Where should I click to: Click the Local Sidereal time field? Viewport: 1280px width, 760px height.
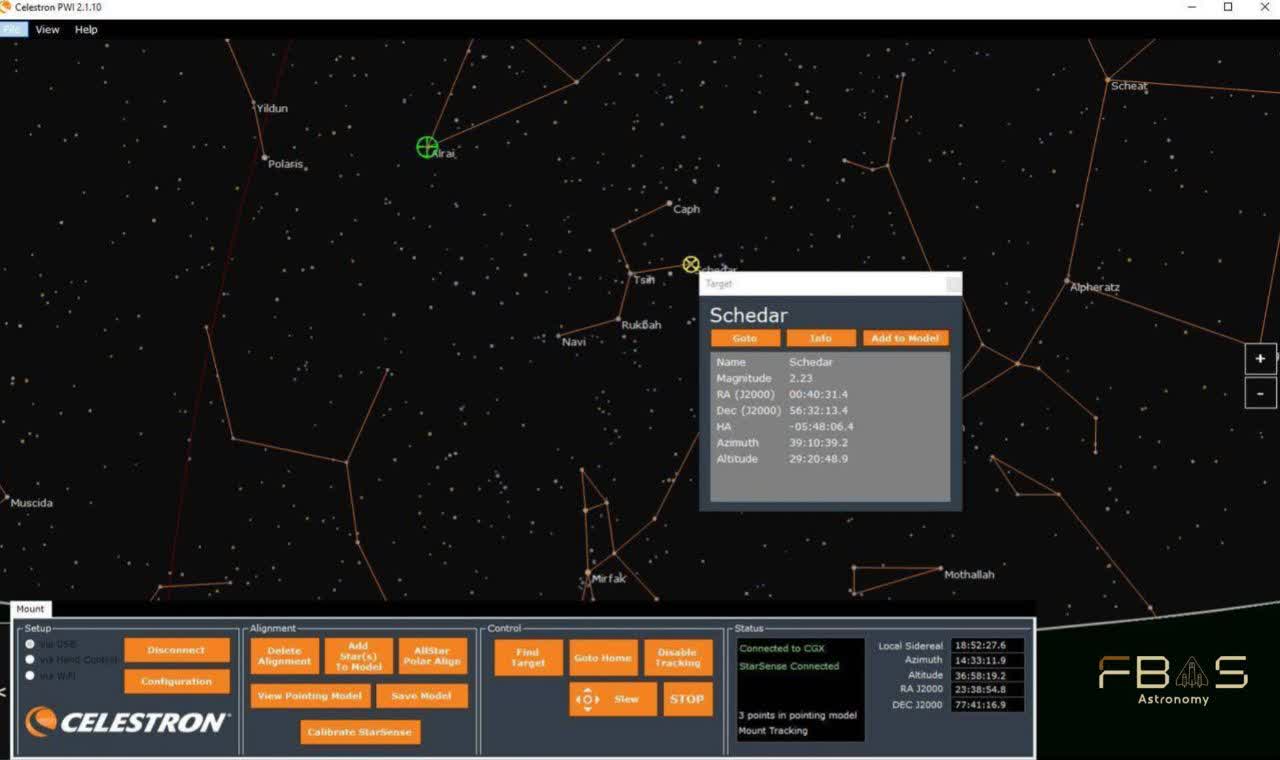pos(987,646)
